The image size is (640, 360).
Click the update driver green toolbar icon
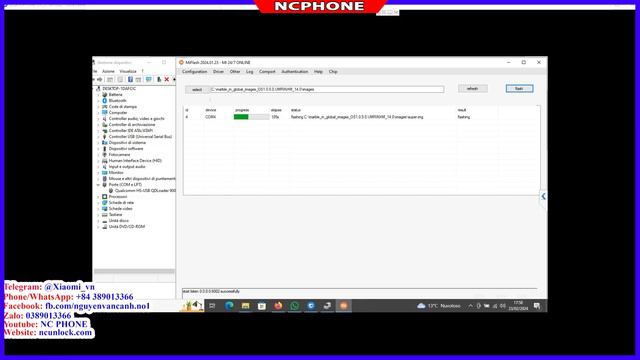click(x=159, y=80)
